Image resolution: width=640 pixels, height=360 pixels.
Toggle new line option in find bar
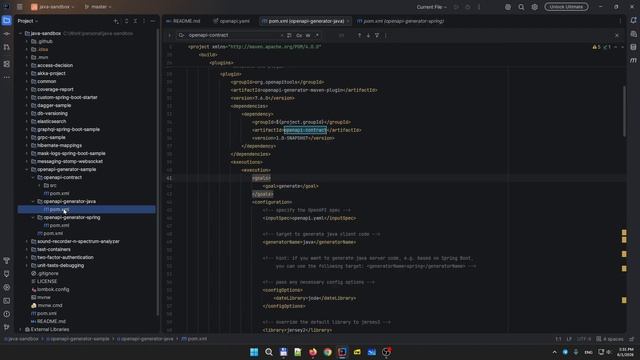tap(289, 36)
